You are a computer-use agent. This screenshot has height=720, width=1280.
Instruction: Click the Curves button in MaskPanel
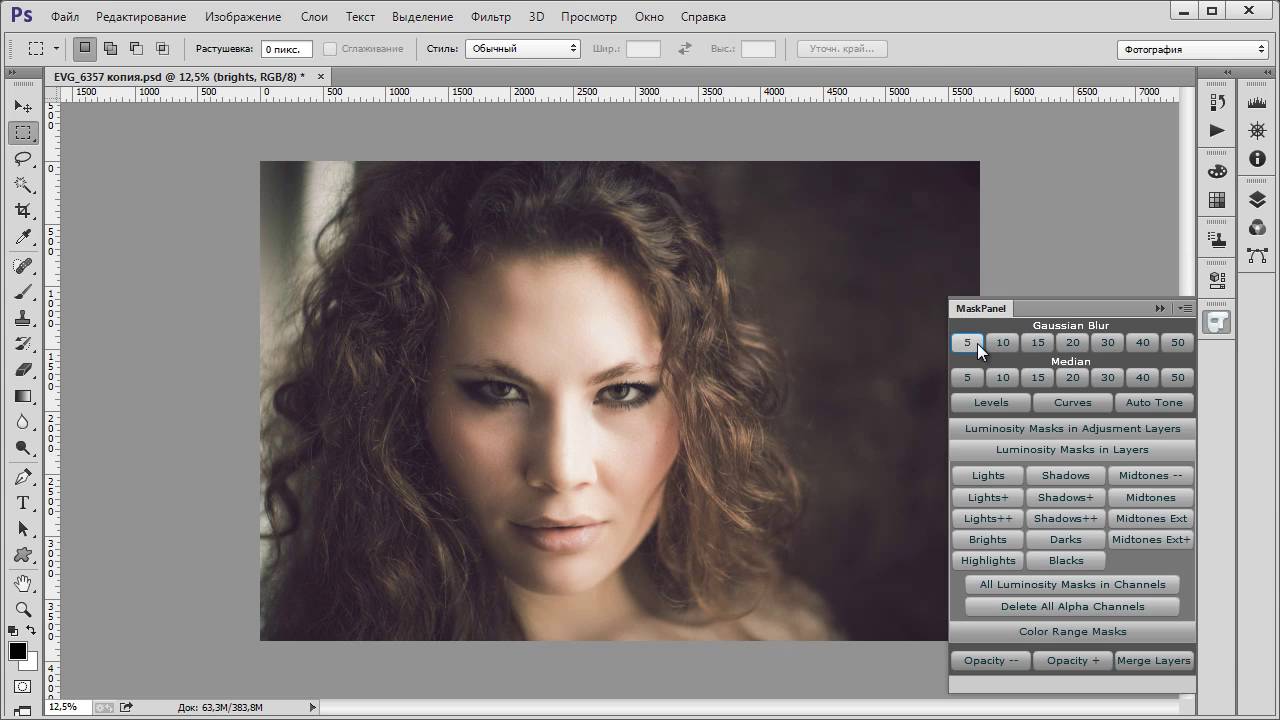1072,403
